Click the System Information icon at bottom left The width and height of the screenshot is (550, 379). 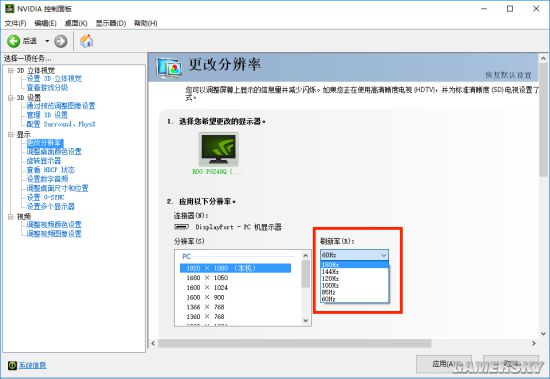[x=12, y=365]
